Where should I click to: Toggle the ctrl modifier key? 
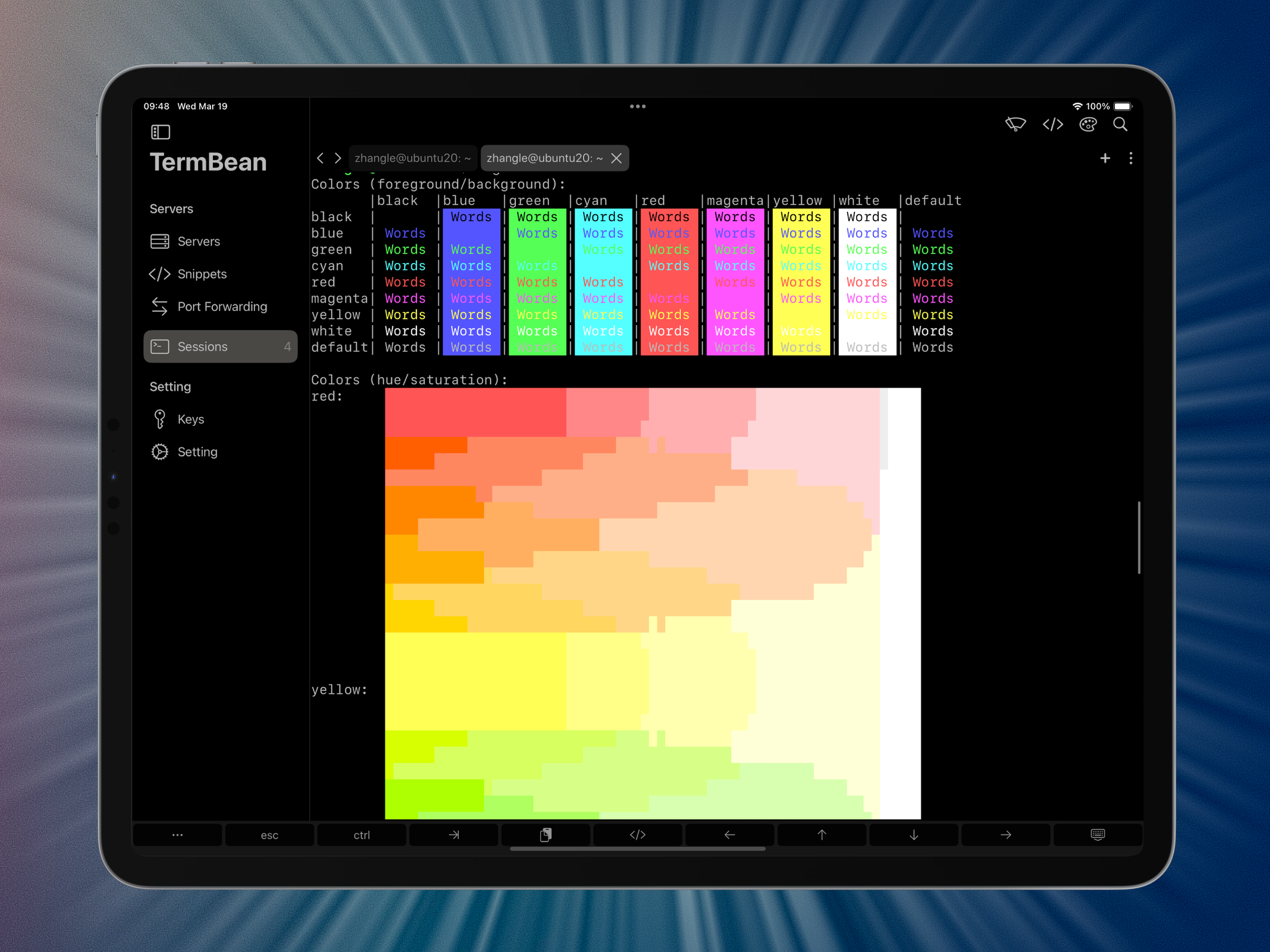[361, 835]
